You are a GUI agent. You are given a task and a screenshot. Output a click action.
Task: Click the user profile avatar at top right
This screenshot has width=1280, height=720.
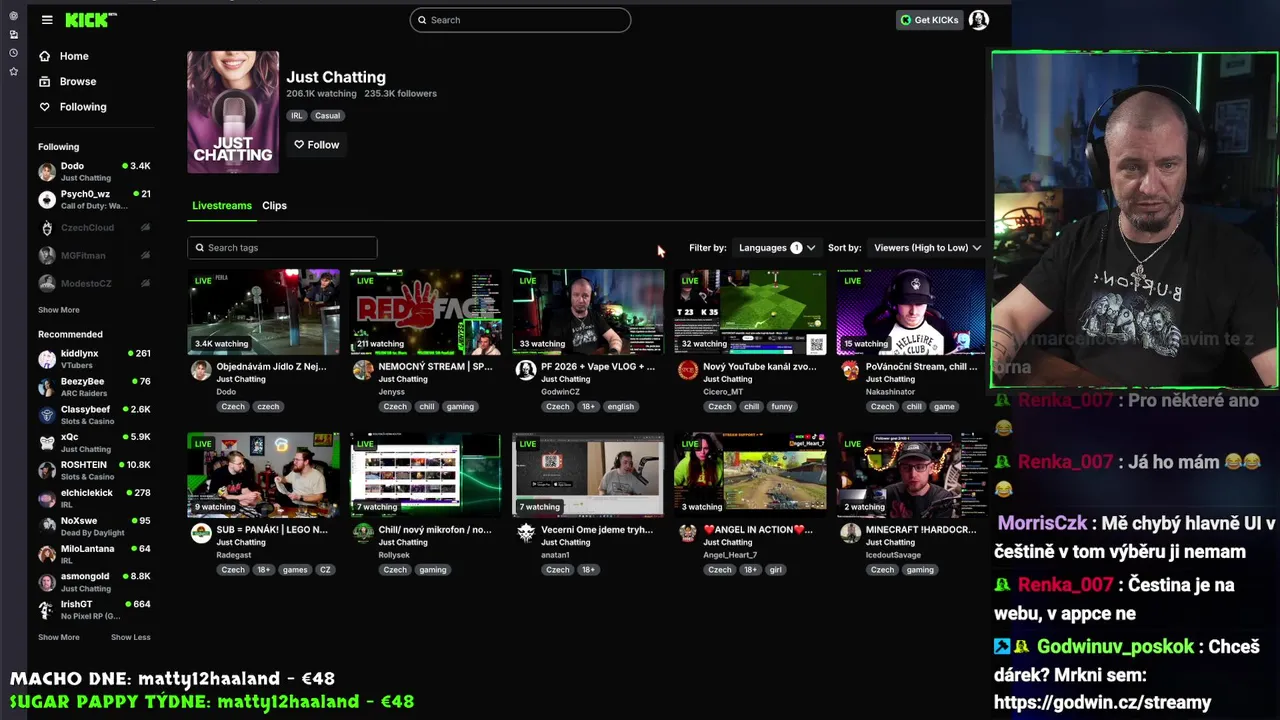[978, 20]
